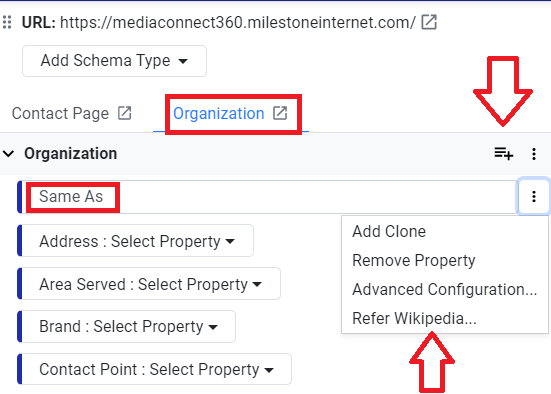
Task: Open Contact Page external link icon
Action: coord(124,113)
